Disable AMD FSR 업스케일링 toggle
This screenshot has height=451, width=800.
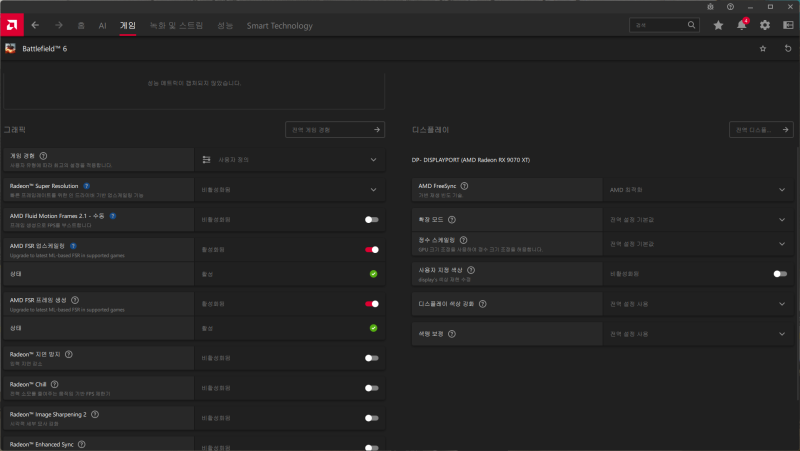click(372, 249)
